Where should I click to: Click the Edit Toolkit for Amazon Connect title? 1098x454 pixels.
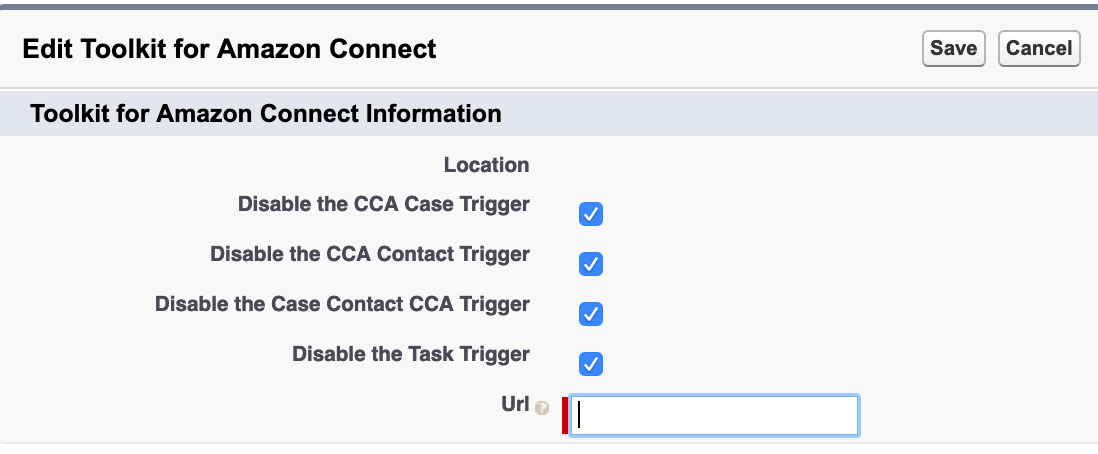tap(230, 49)
